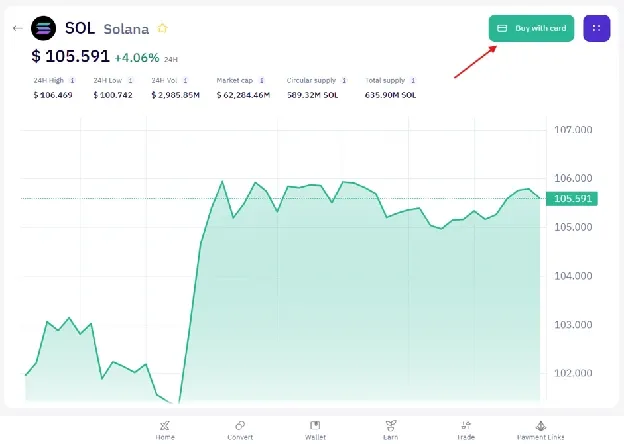Viewport: 624px width, 444px height.
Task: Open the Earn tab
Action: pos(390,430)
